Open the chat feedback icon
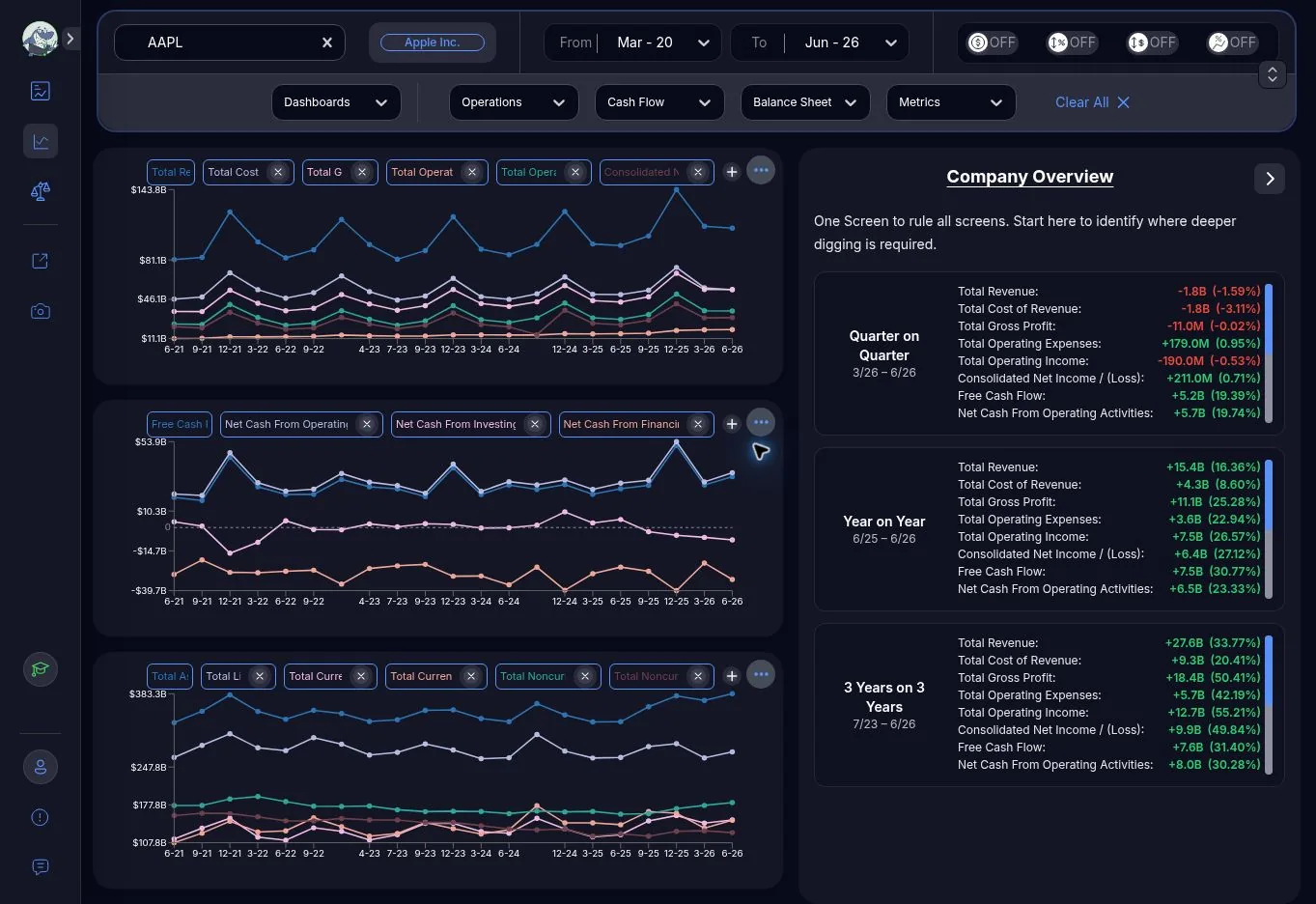The width and height of the screenshot is (1316, 904). pyautogui.click(x=41, y=867)
